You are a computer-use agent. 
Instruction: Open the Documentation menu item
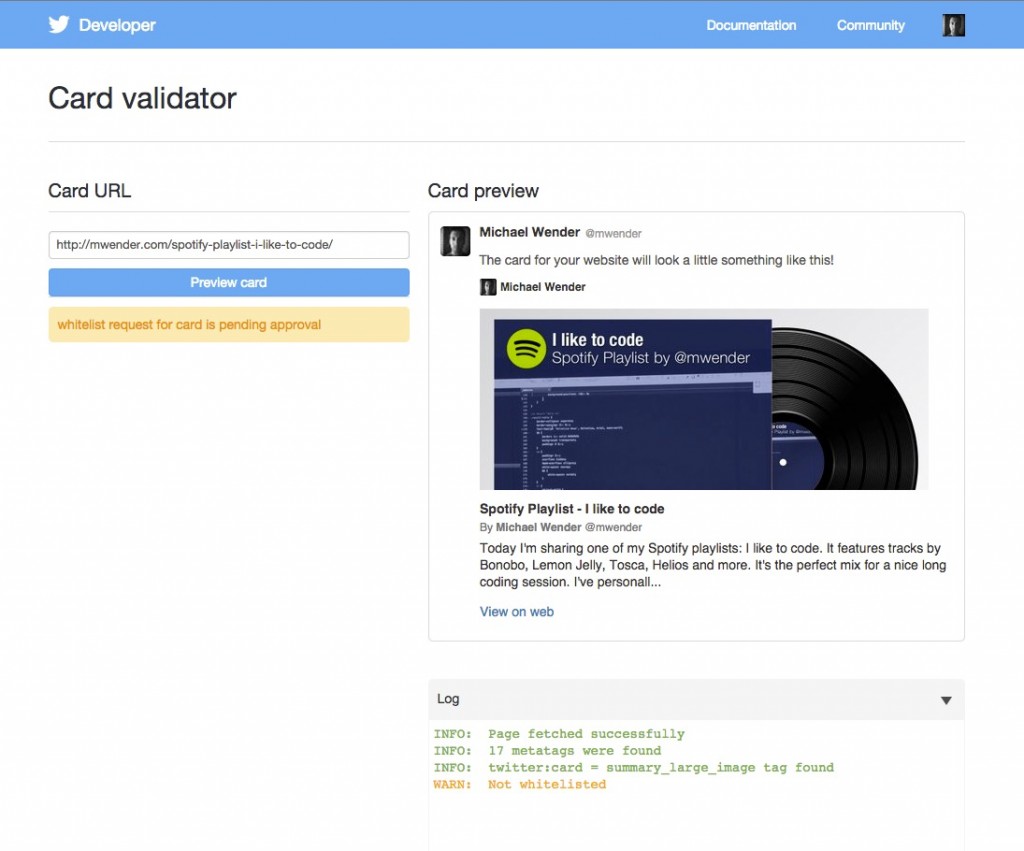point(751,25)
